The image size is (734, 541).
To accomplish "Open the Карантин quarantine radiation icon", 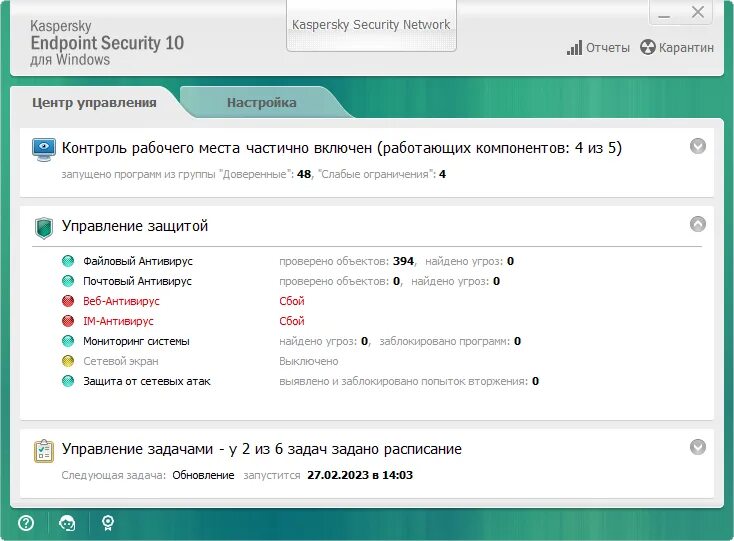I will coord(647,47).
